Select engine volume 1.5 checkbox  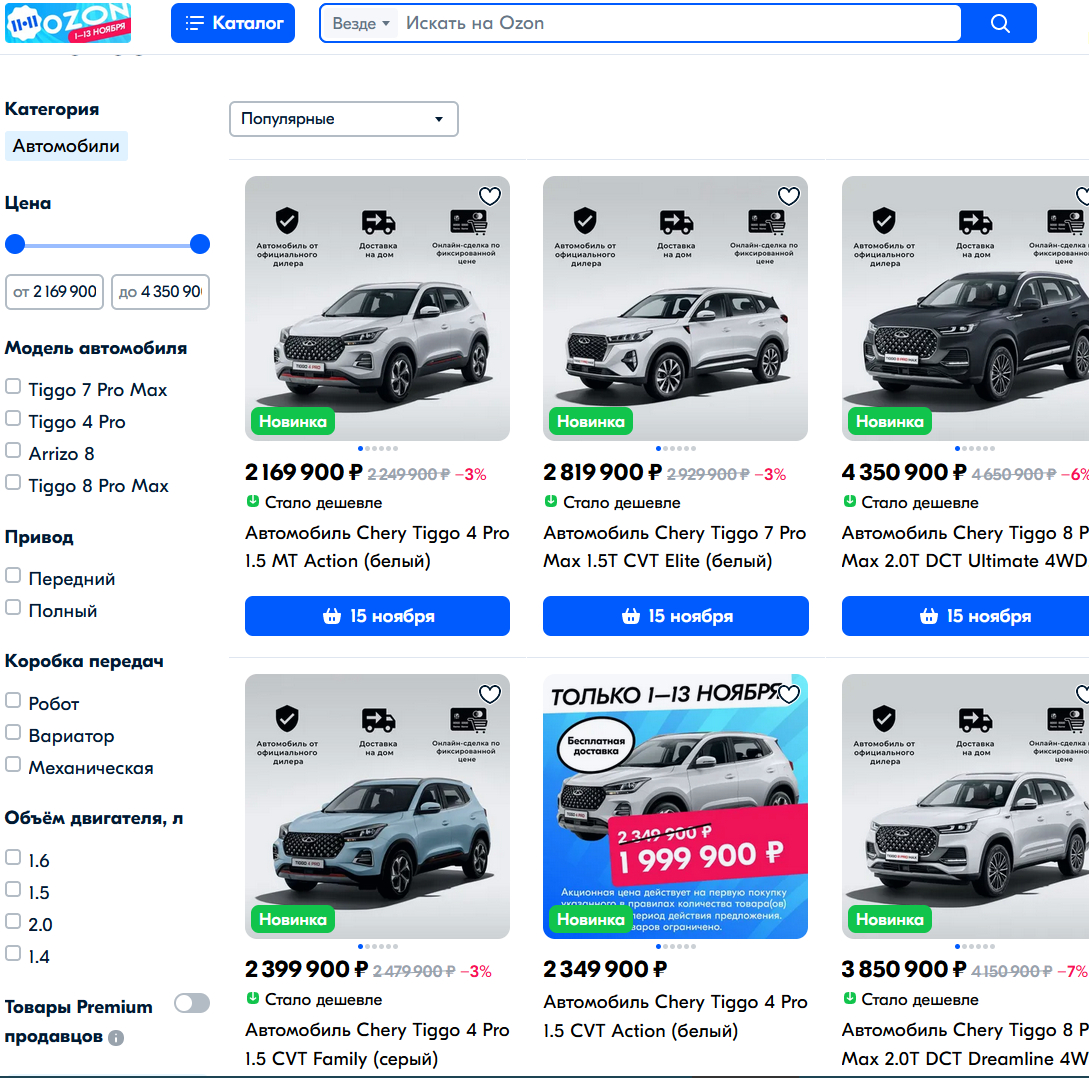tap(13, 890)
